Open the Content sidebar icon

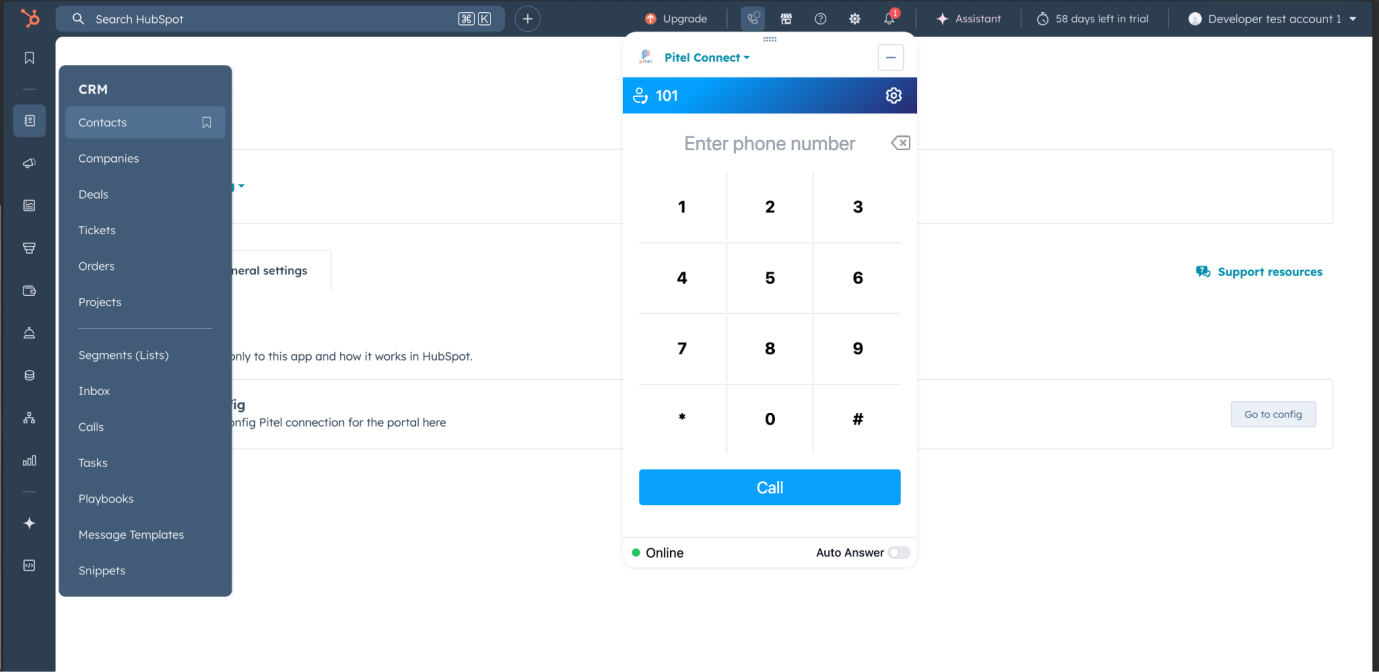click(x=29, y=205)
